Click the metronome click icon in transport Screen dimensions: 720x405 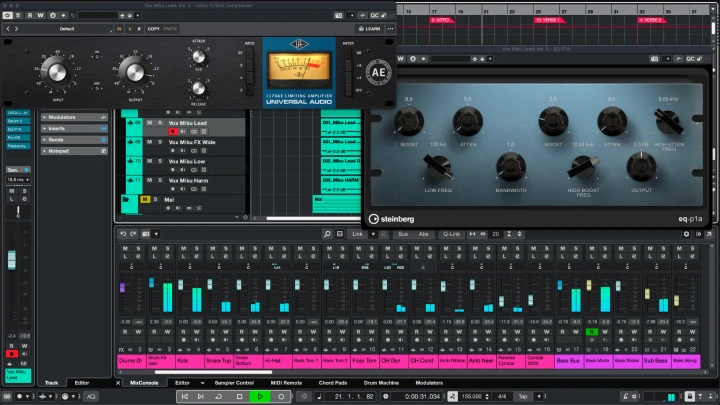[x=625, y=396]
